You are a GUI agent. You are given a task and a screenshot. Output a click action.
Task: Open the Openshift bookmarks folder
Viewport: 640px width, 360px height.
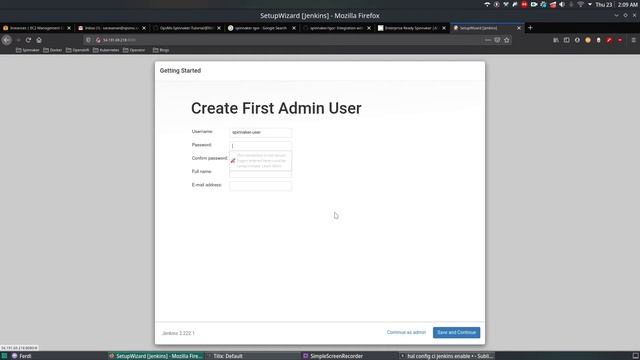click(78, 50)
